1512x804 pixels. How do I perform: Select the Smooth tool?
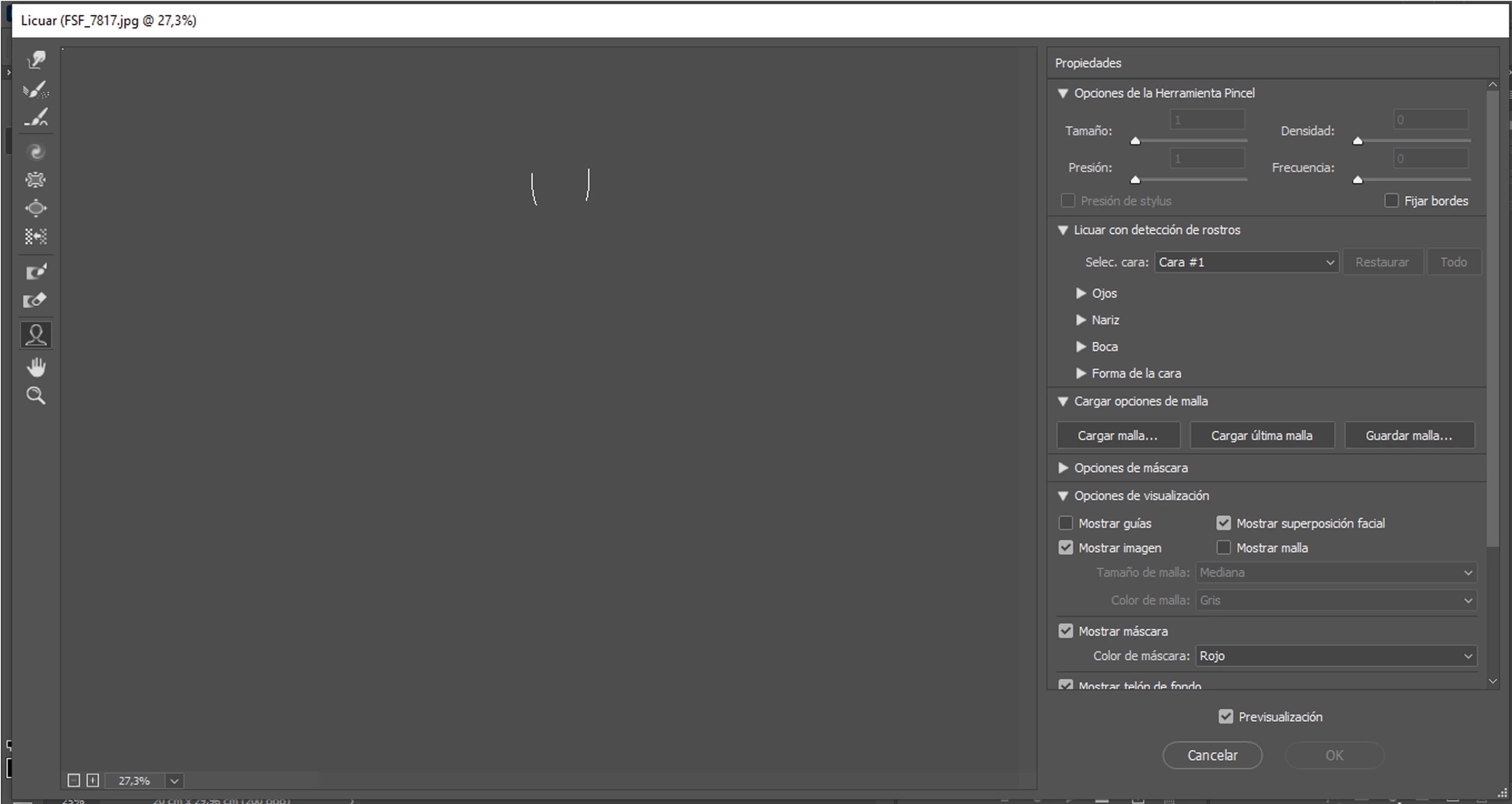(36, 117)
